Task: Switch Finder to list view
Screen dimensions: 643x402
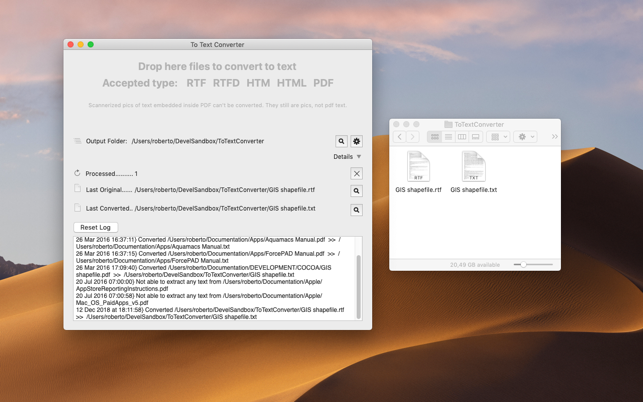Action: 449,137
